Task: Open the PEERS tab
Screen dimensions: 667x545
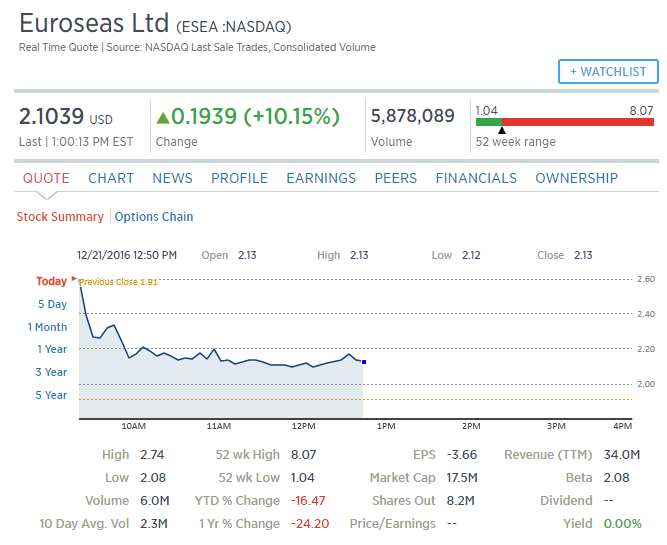Action: [x=396, y=178]
